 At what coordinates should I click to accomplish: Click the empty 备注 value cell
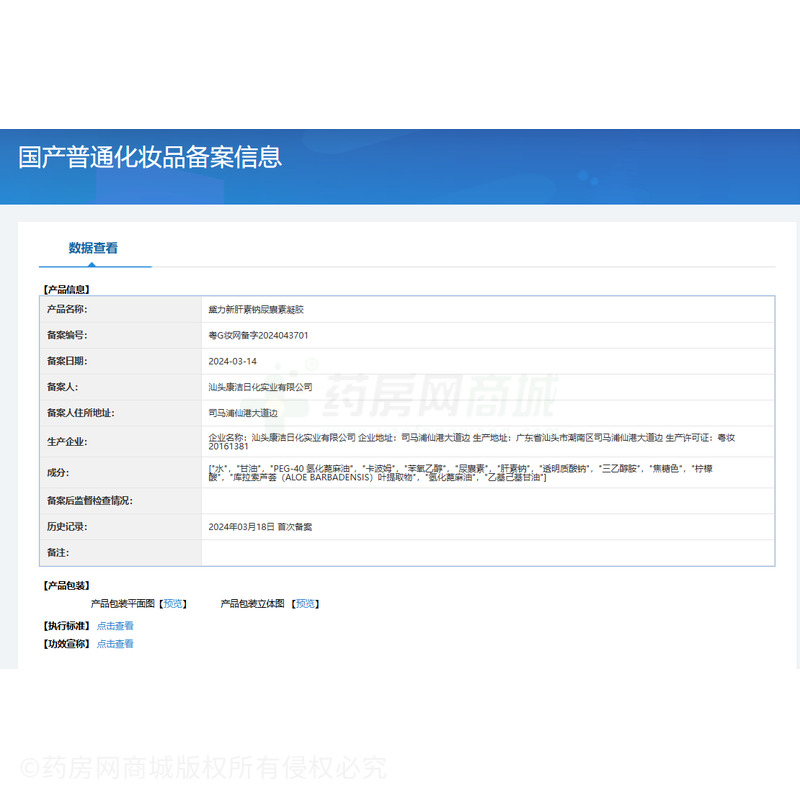click(x=487, y=552)
